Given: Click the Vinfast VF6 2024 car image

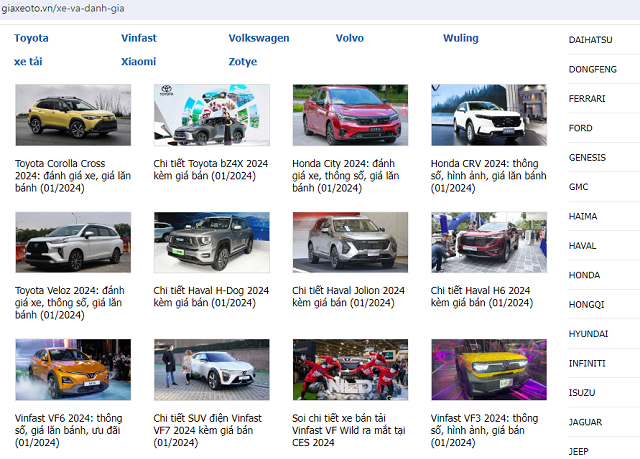Looking at the screenshot, I should point(73,370).
